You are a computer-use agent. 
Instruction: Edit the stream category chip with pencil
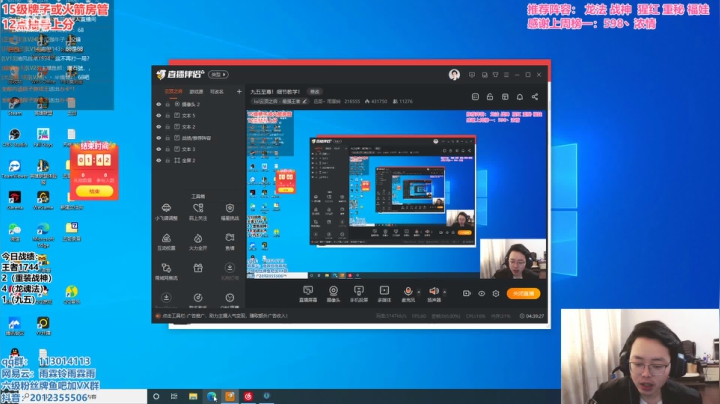coord(281,101)
